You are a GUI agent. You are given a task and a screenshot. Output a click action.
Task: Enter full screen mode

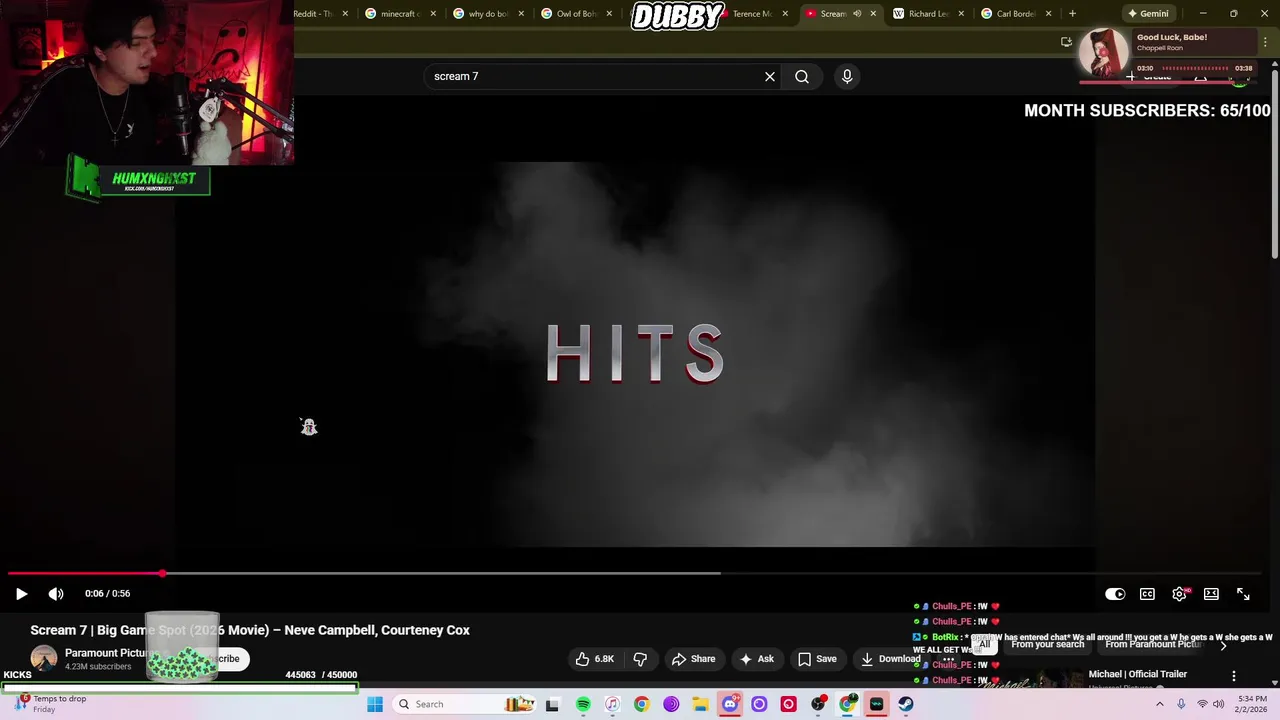click(1243, 594)
